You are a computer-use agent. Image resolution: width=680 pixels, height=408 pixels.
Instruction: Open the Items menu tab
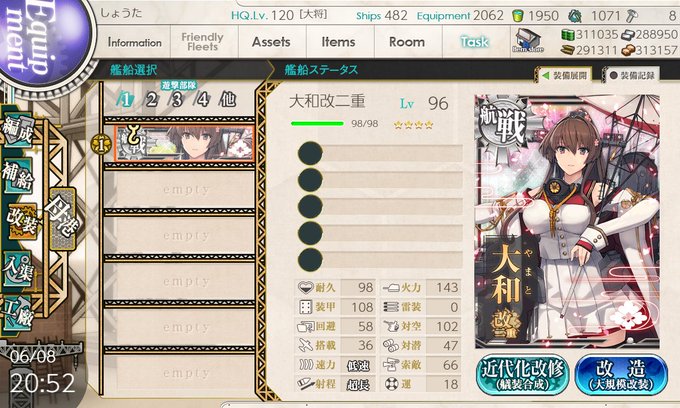pyautogui.click(x=338, y=42)
